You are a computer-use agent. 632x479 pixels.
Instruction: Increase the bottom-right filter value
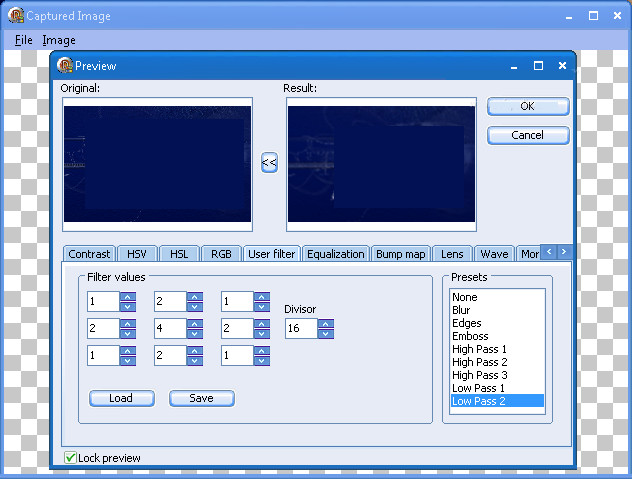(x=262, y=351)
